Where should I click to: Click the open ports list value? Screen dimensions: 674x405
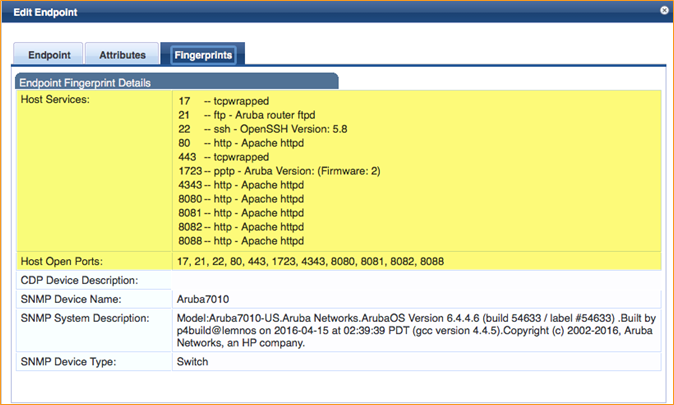coord(310,261)
